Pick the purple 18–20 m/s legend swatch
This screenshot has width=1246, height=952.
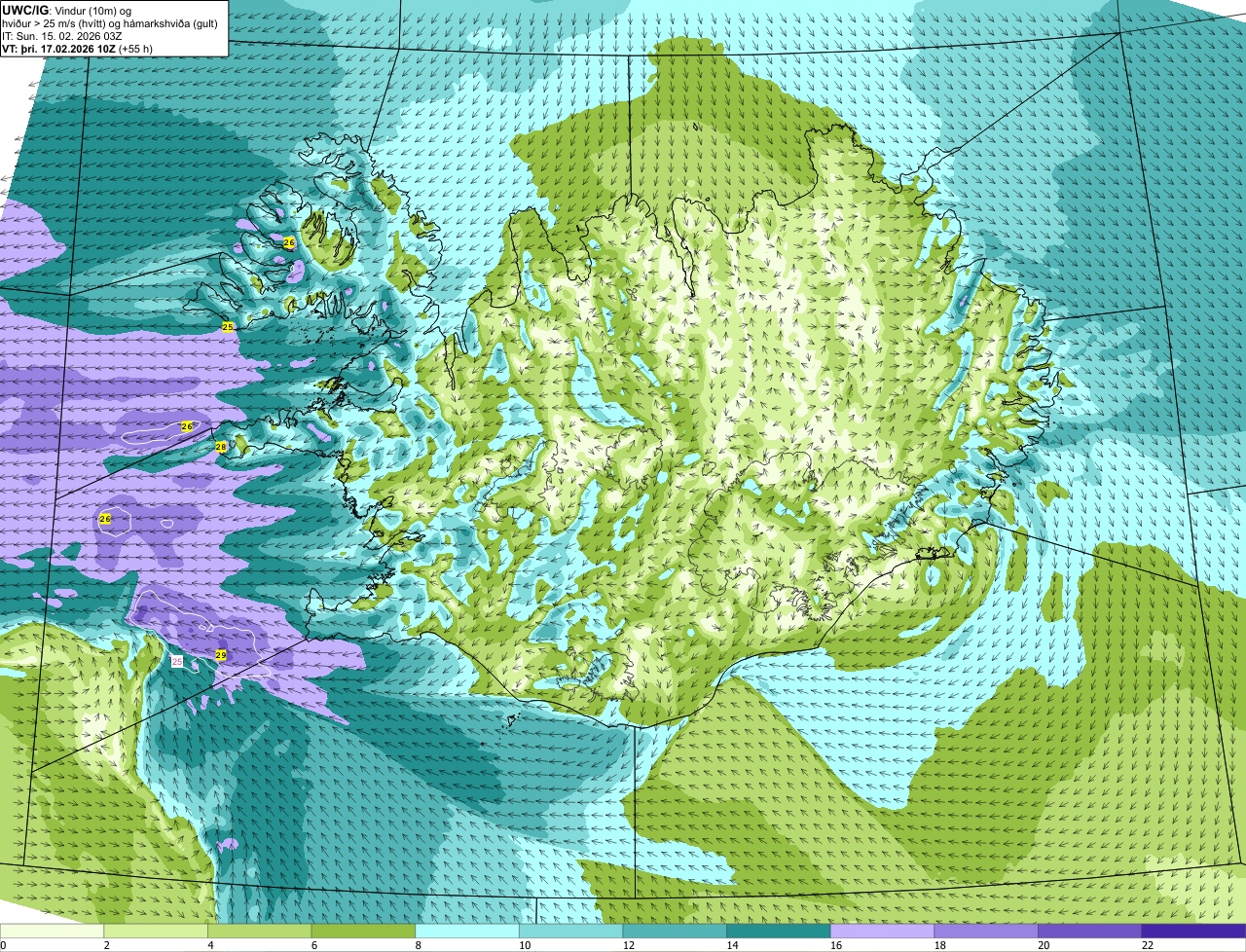click(986, 932)
